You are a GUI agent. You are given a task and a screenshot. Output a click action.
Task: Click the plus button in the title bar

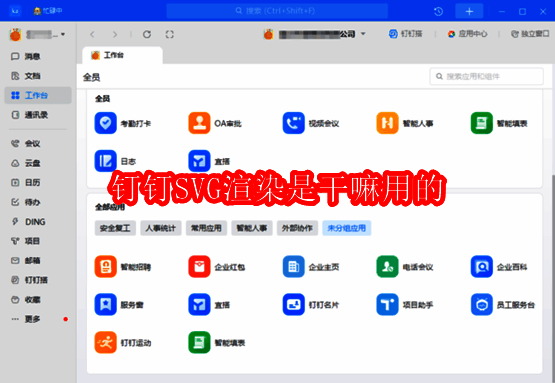tap(469, 11)
